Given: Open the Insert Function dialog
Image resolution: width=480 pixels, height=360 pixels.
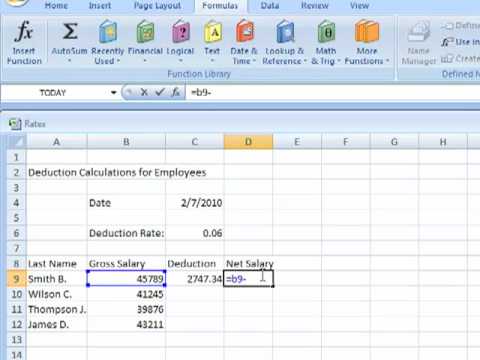Looking at the screenshot, I should 24,42.
